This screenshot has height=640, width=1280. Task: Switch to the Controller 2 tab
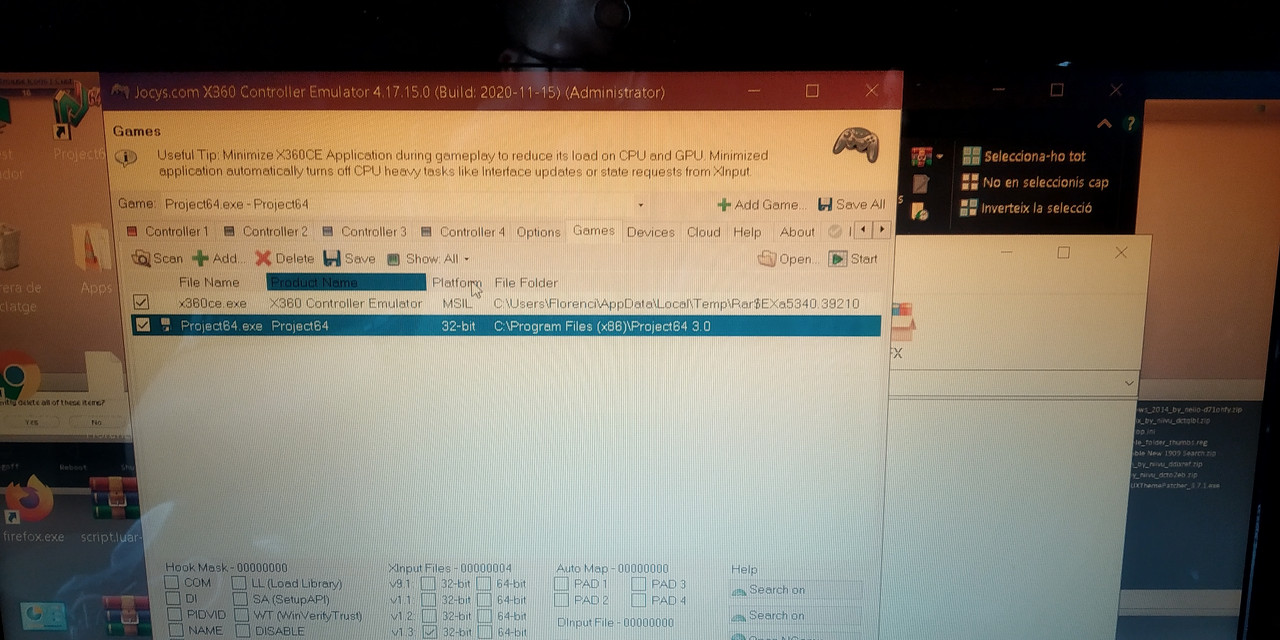(x=266, y=231)
